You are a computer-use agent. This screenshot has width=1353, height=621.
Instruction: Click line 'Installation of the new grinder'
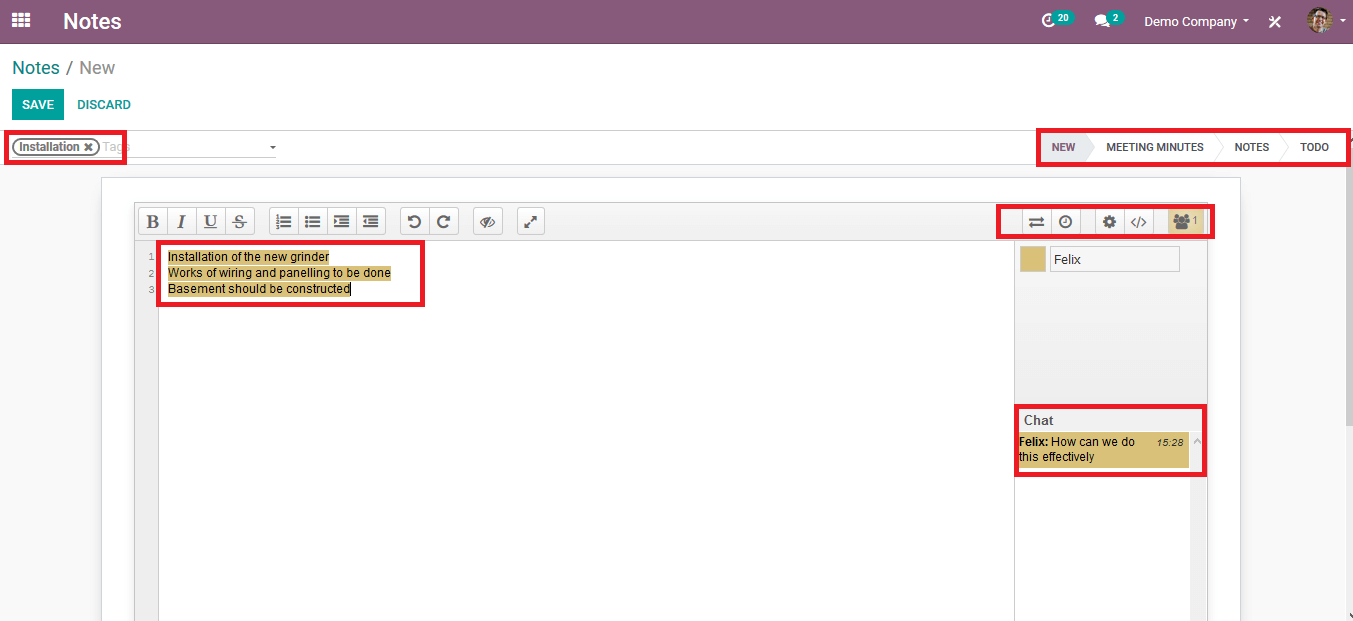[x=248, y=257]
